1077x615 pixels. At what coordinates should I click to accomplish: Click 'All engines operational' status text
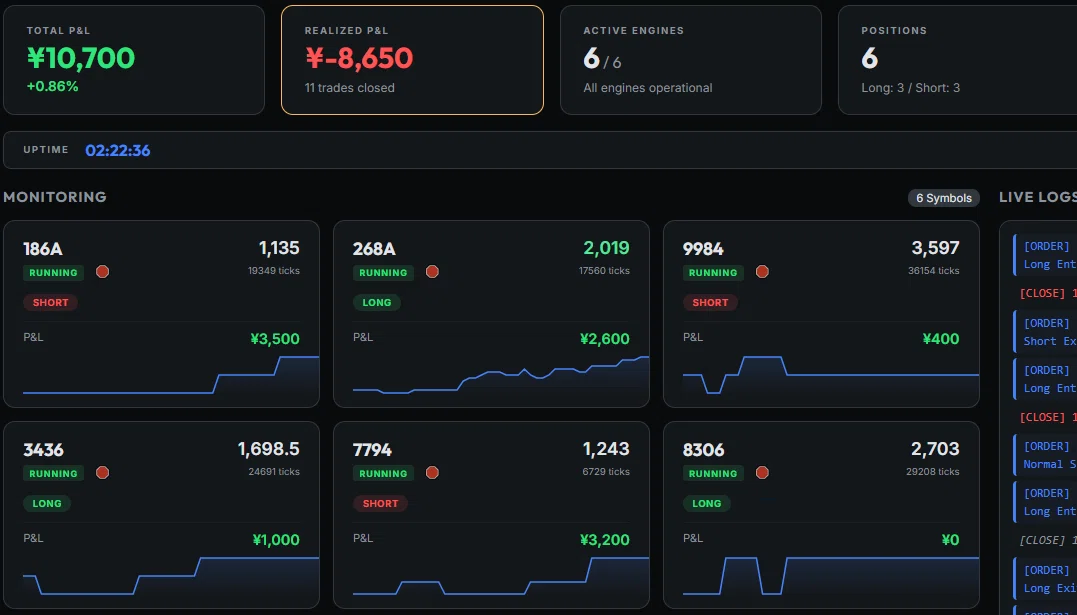(x=648, y=88)
